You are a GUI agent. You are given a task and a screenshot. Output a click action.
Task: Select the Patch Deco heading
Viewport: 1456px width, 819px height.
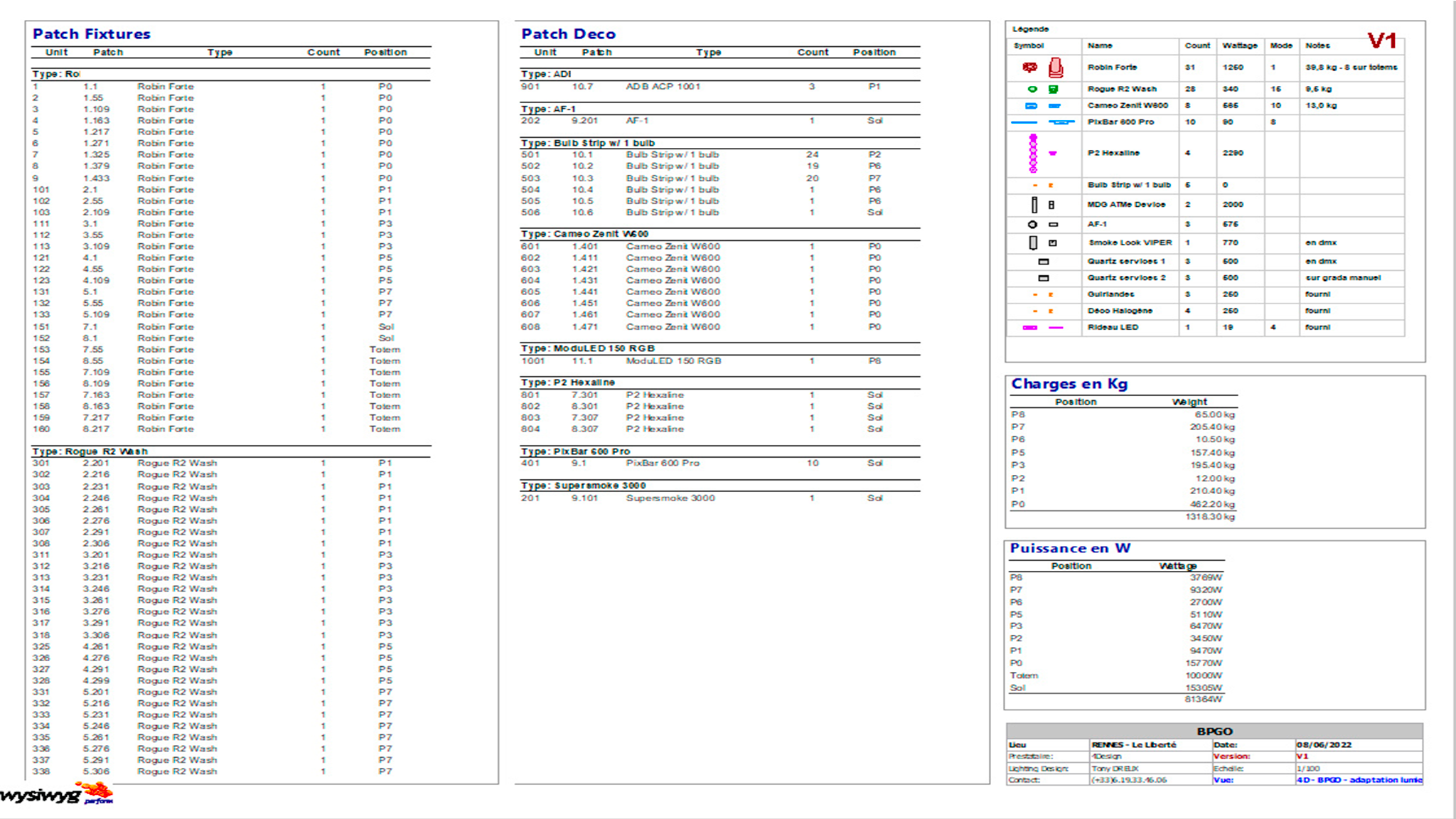pyautogui.click(x=568, y=34)
